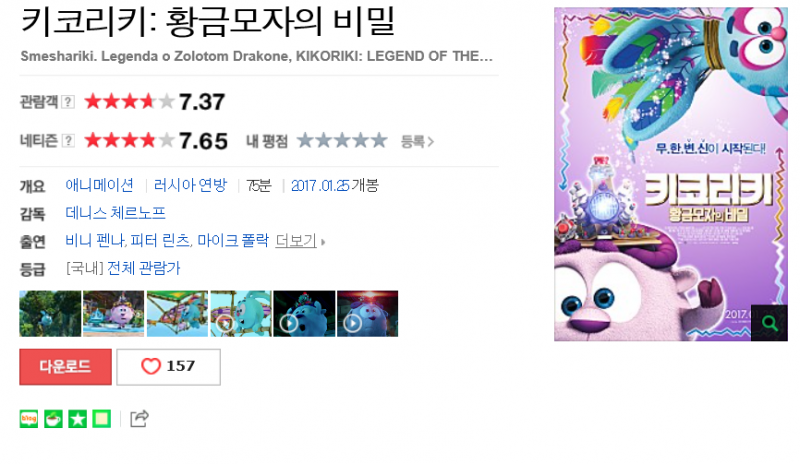
Task: Open director 데니스 체르노프 link
Action: pos(115,213)
